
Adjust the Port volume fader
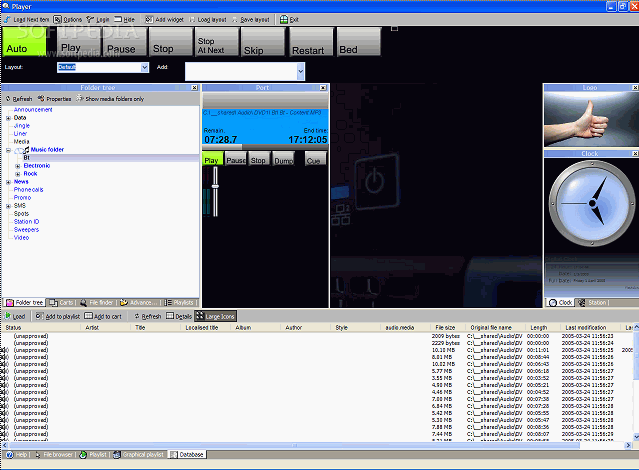point(215,186)
